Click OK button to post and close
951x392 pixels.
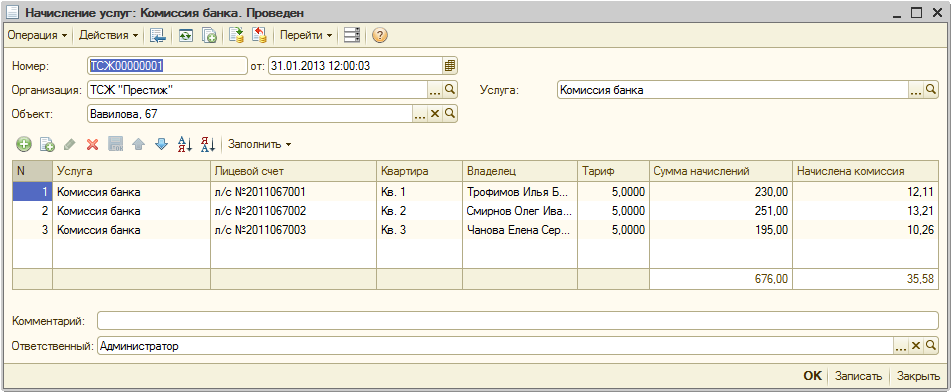pyautogui.click(x=812, y=376)
